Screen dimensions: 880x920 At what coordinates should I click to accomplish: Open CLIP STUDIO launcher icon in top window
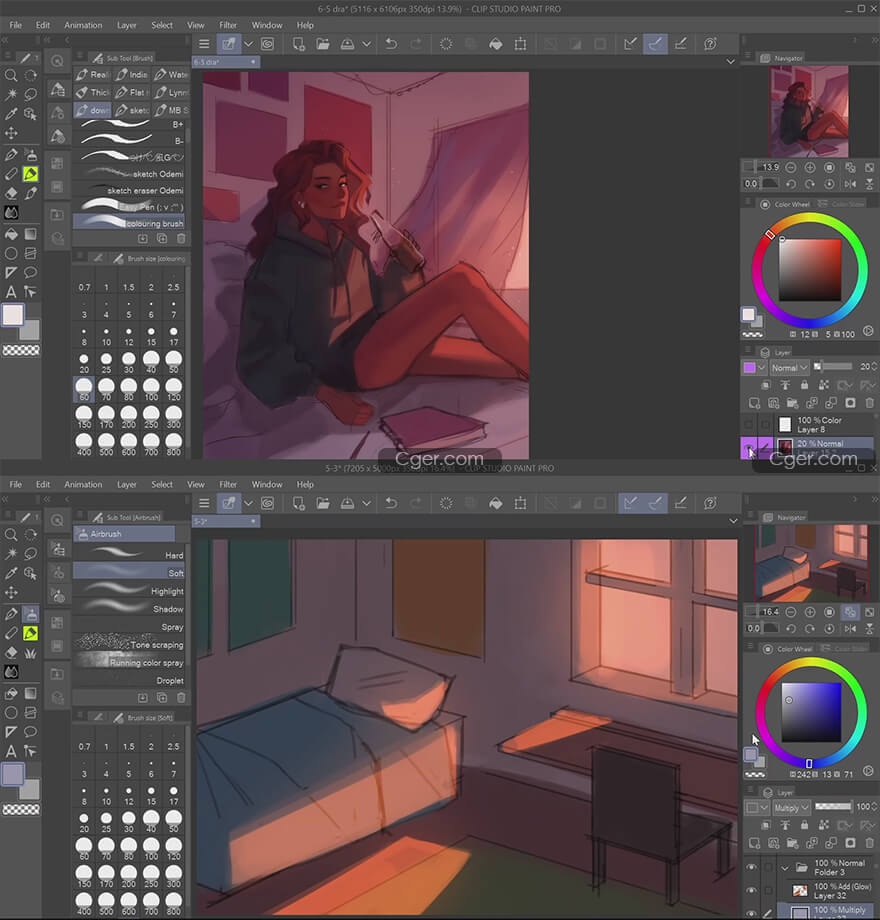pos(268,44)
